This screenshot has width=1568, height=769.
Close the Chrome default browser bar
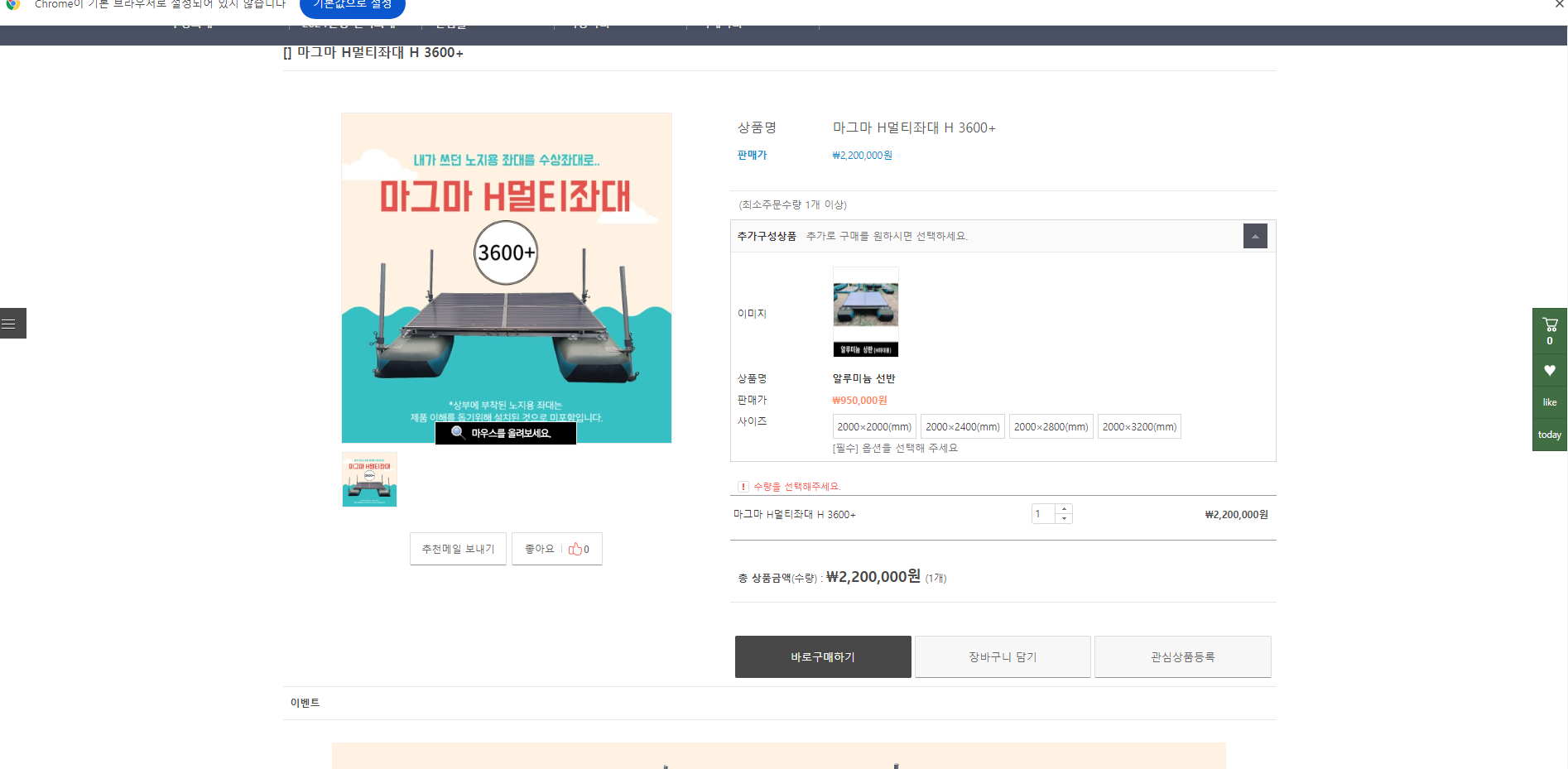click(x=1559, y=5)
